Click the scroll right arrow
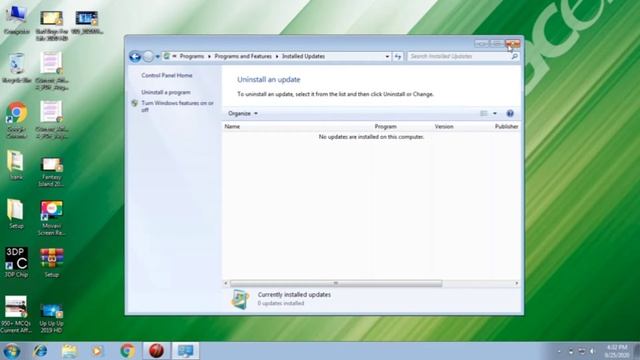640x360 pixels. (x=517, y=283)
